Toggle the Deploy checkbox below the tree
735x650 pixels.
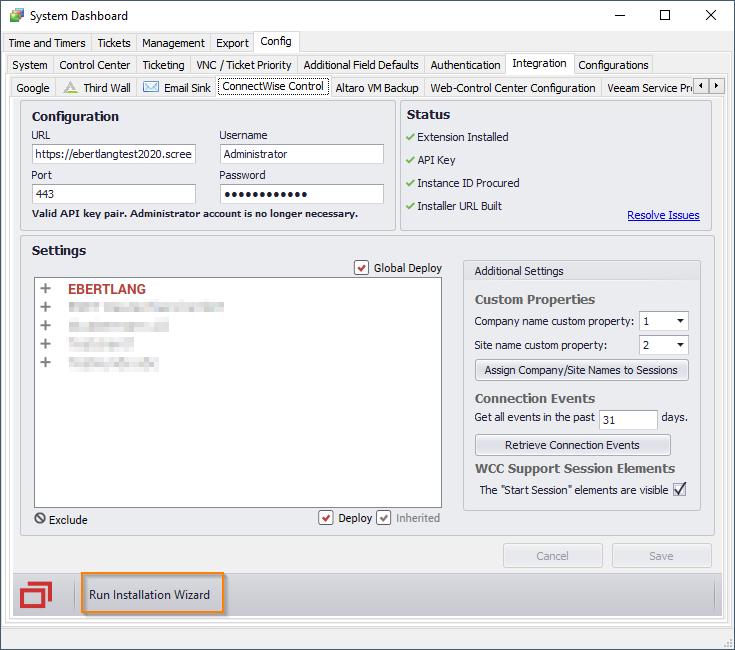pos(326,518)
